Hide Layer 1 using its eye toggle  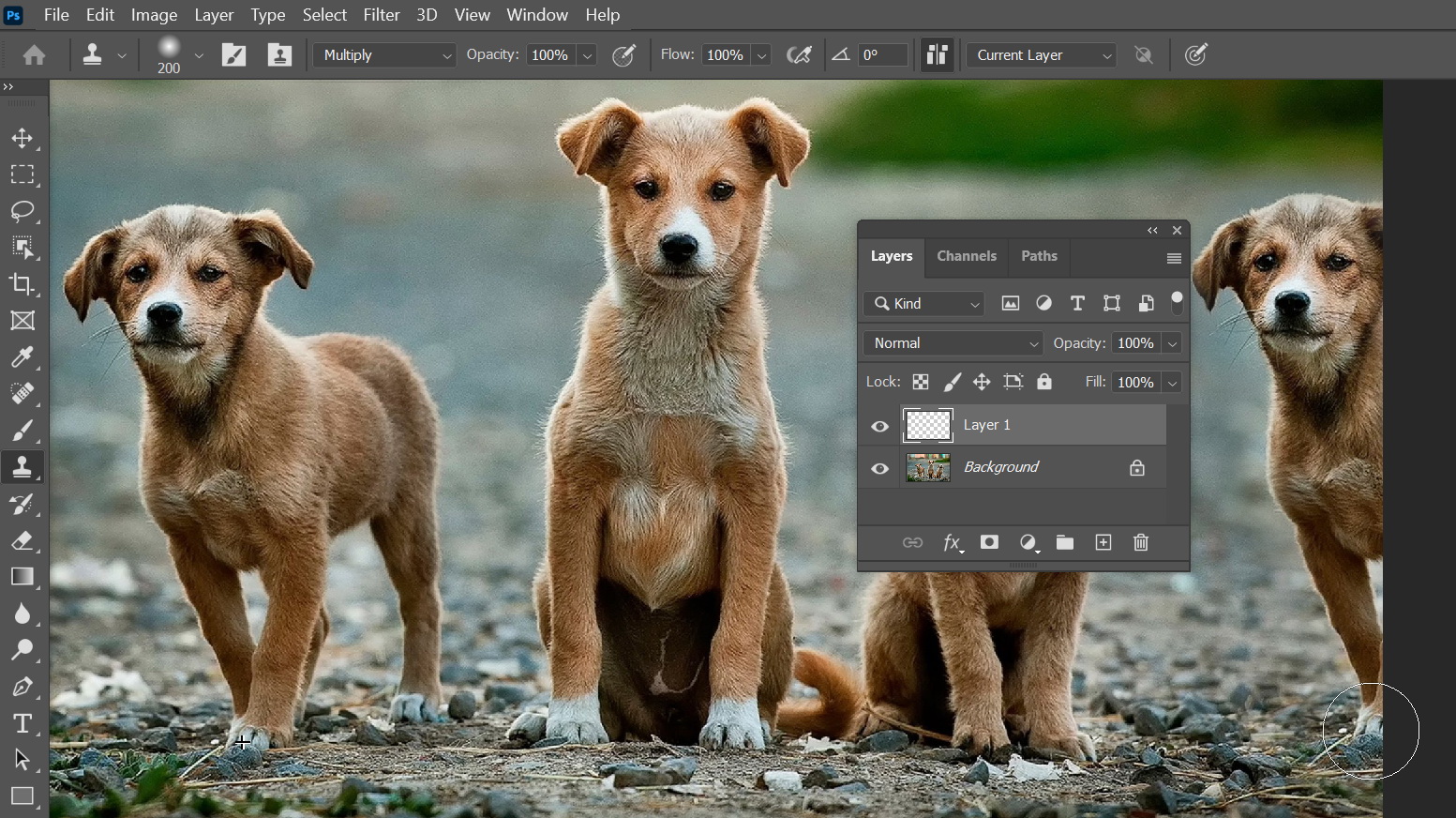tap(878, 426)
